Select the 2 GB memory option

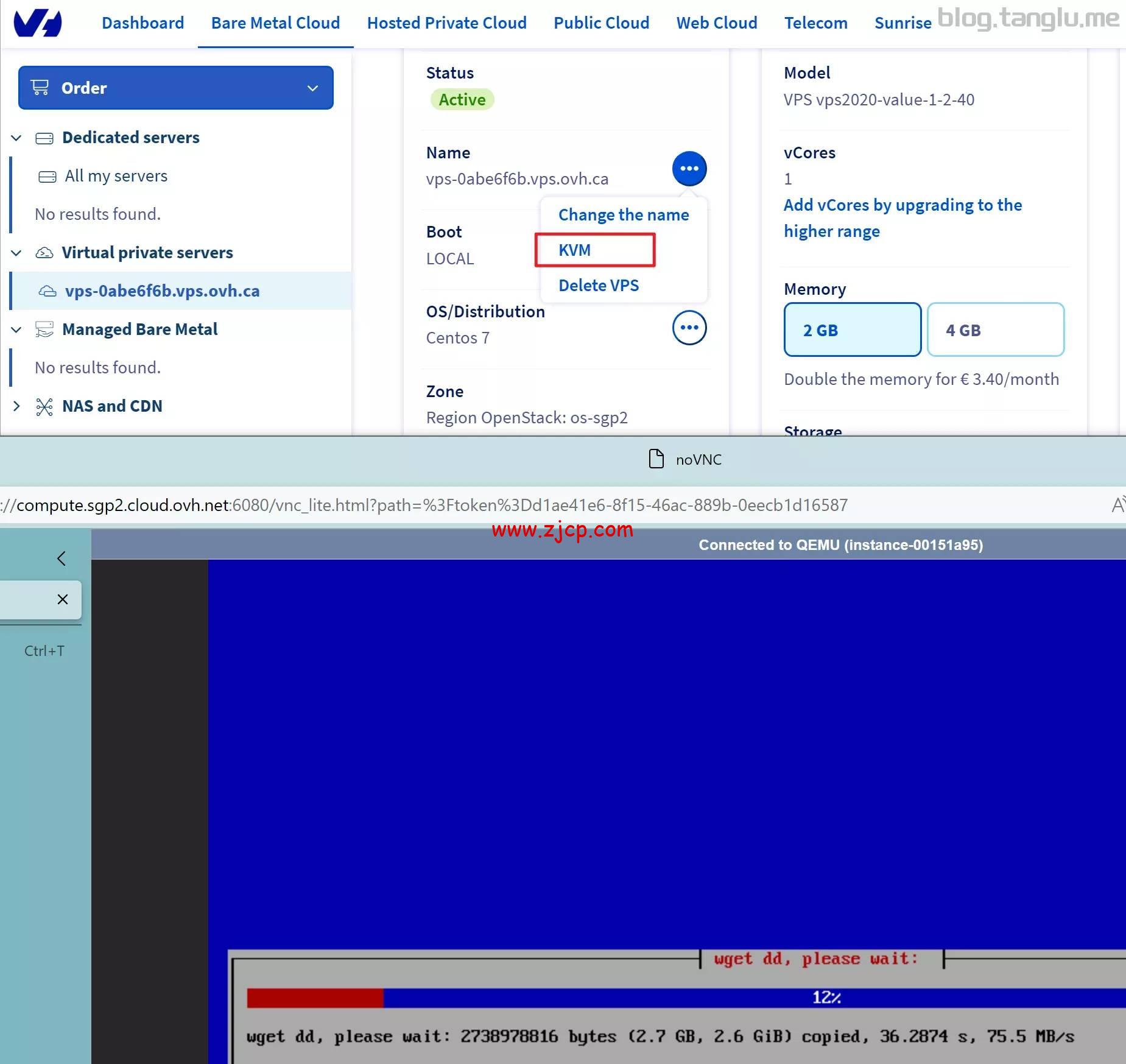(852, 329)
